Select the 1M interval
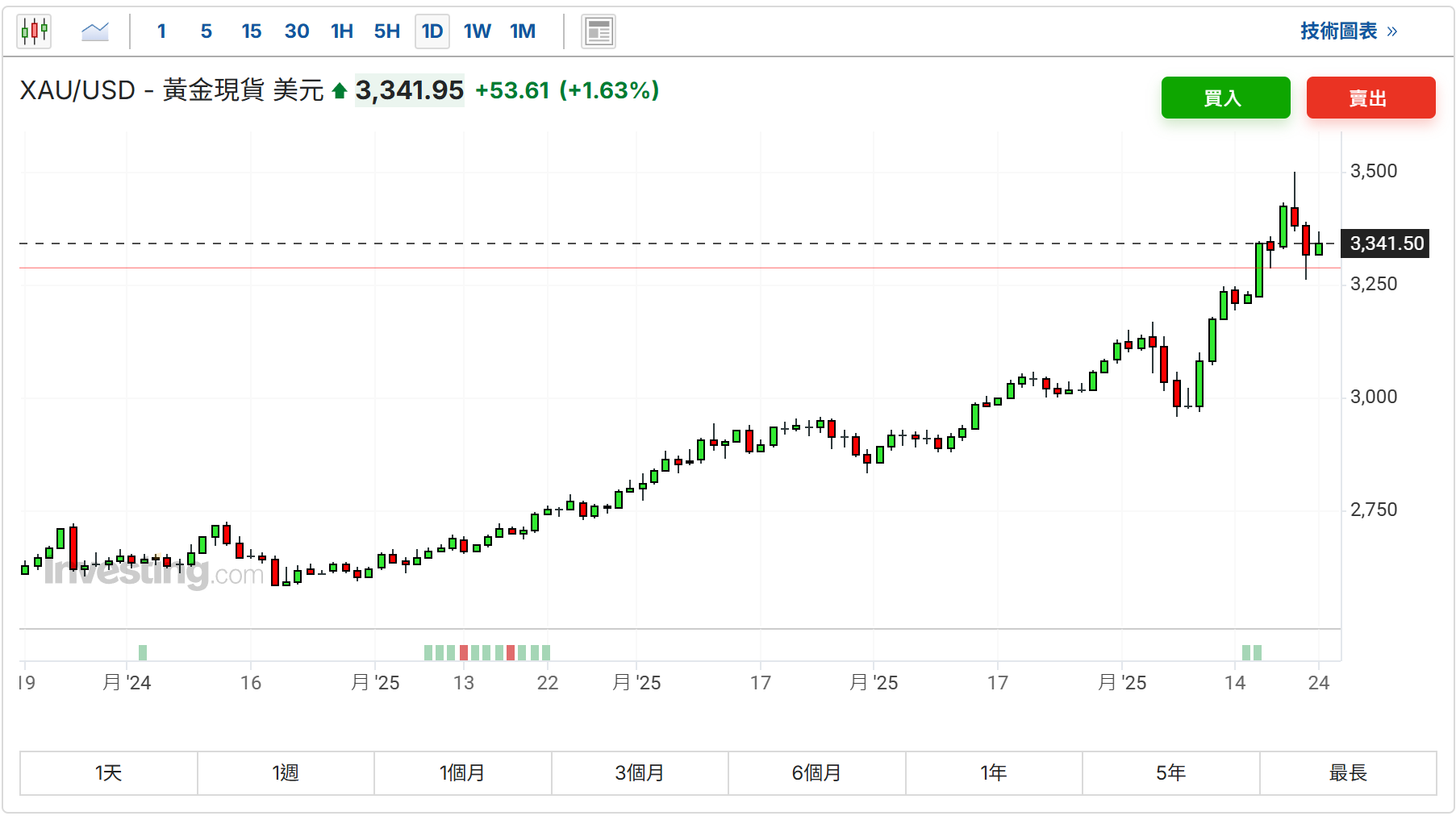 point(523,31)
